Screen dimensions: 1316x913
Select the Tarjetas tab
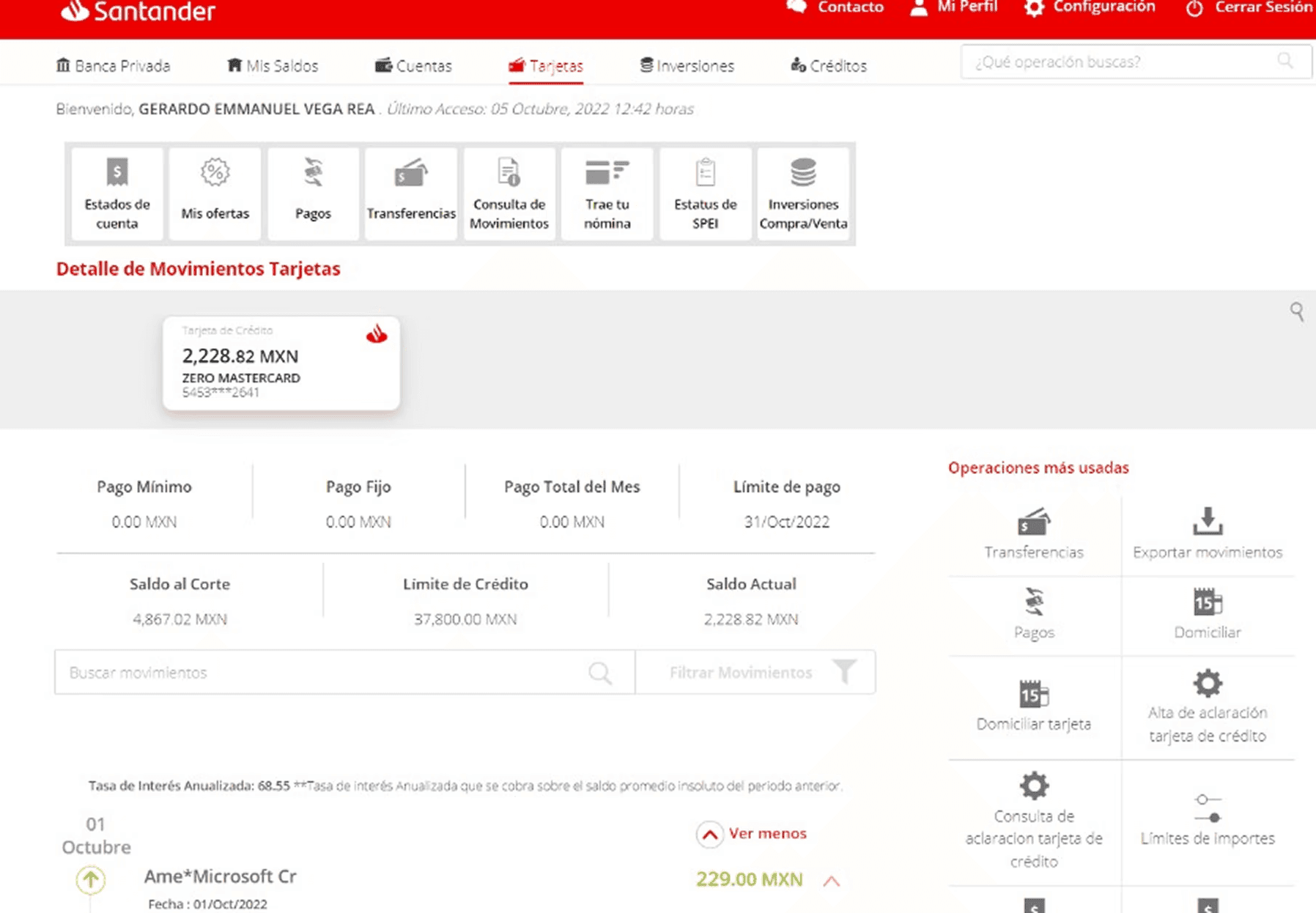(546, 66)
